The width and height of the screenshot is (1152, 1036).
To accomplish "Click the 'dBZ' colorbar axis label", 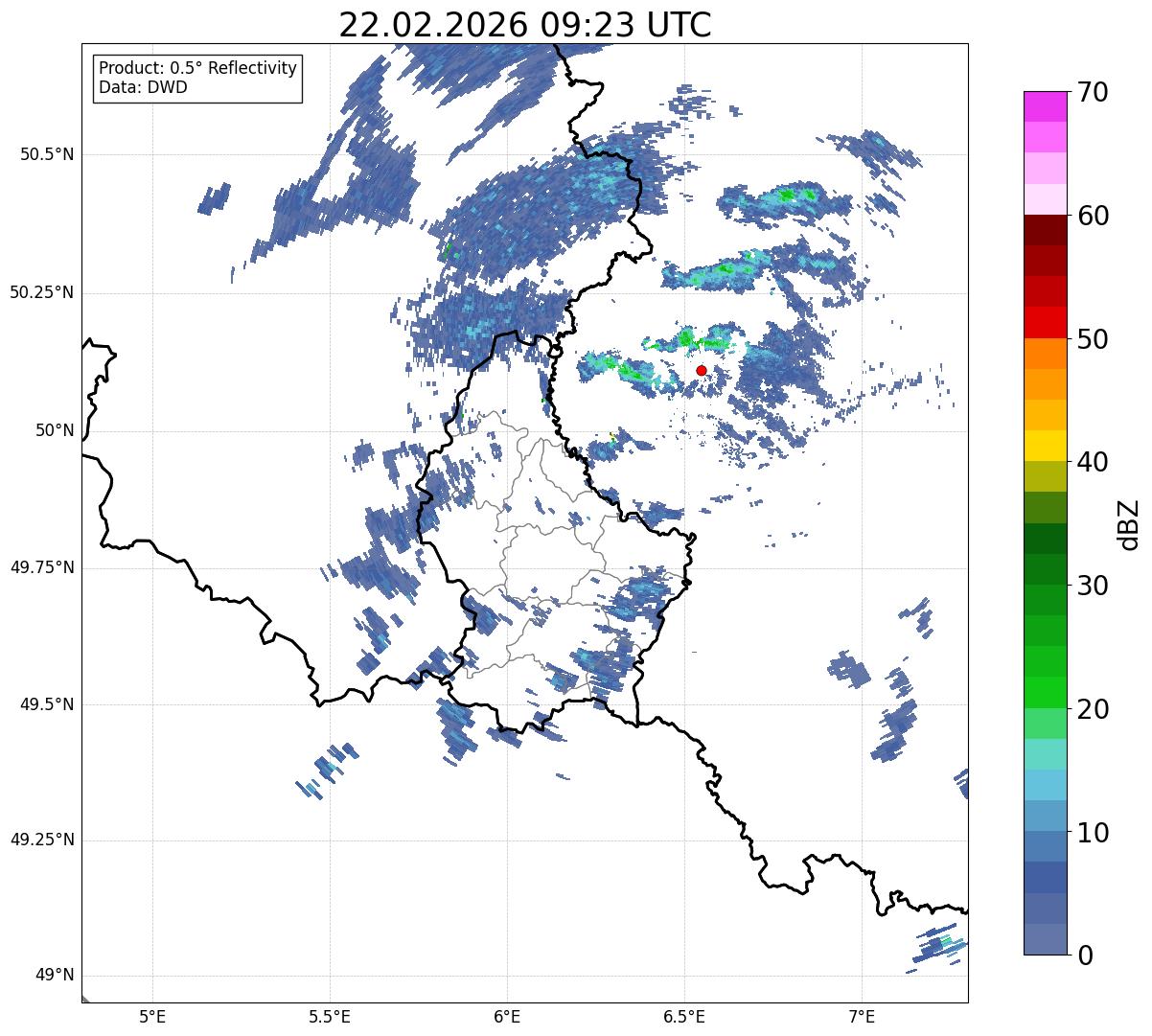I will (x=1129, y=523).
